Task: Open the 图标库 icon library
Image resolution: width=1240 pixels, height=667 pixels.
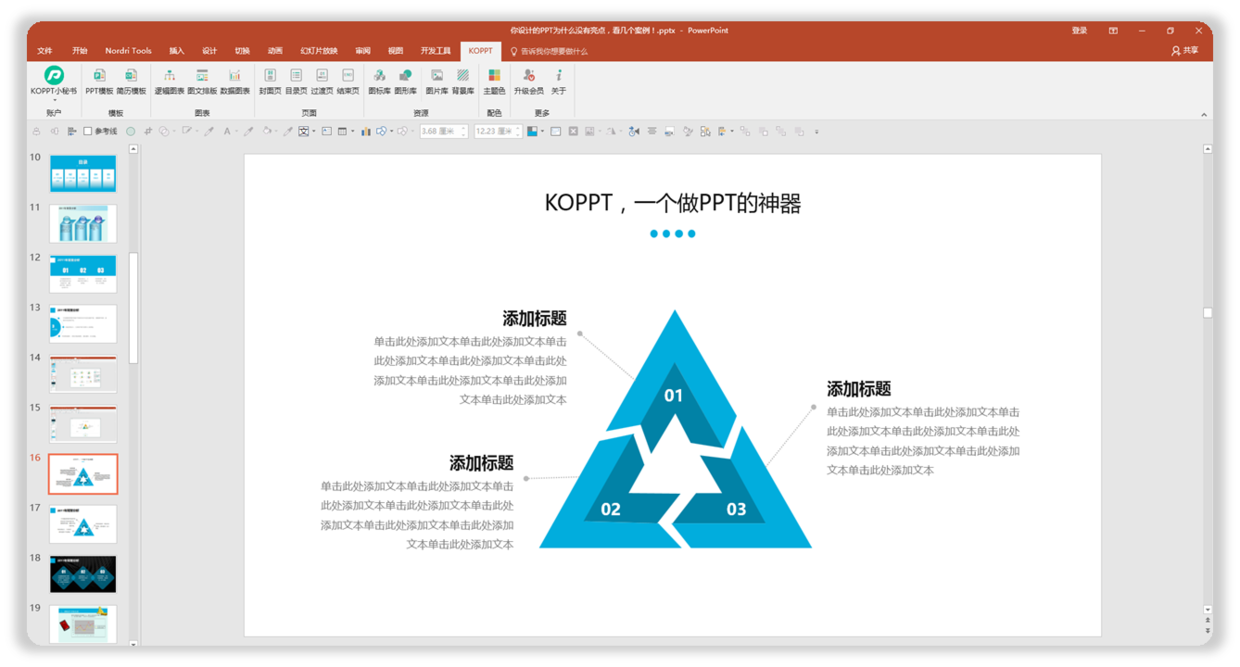Action: [x=379, y=82]
